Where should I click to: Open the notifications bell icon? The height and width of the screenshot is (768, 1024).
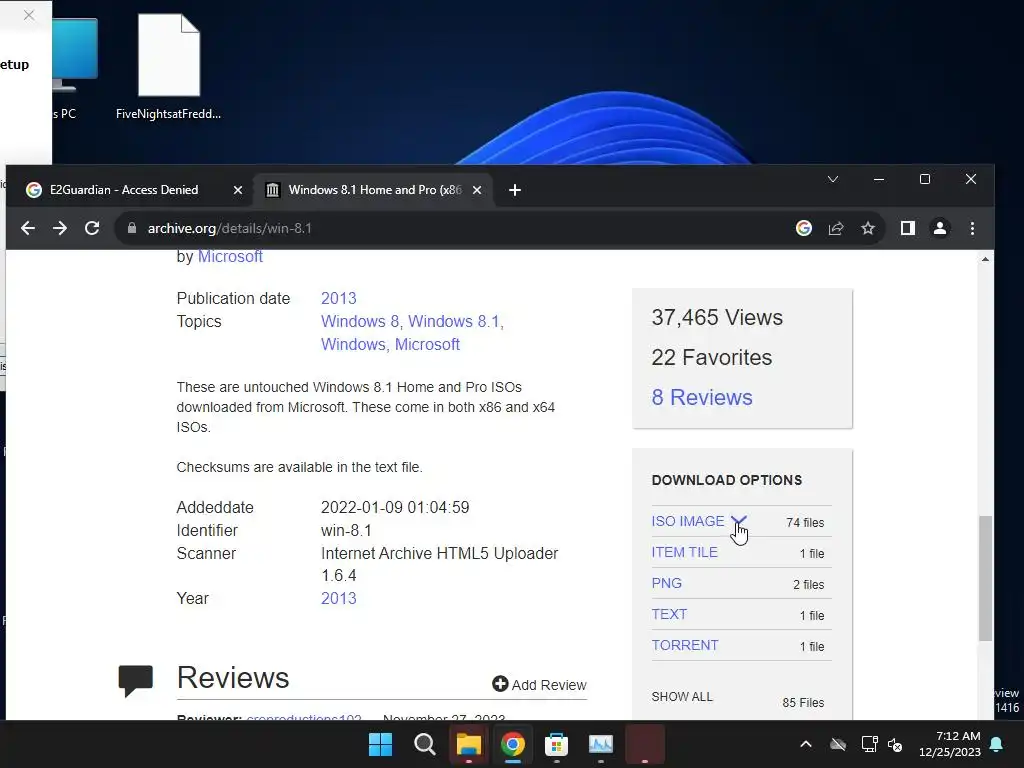(997, 744)
